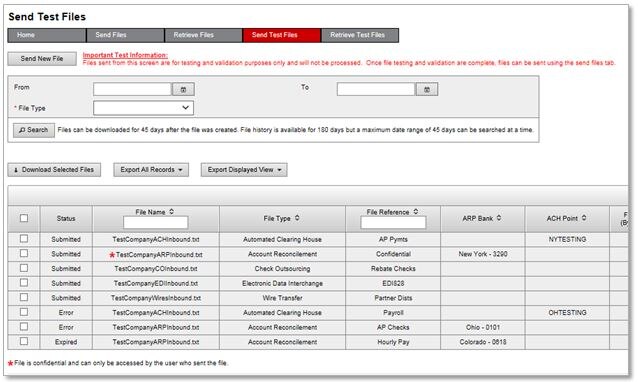638x382 pixels.
Task: Click the red confidential asterisk beside TestCompanyARPInbound.txt
Action: point(112,255)
